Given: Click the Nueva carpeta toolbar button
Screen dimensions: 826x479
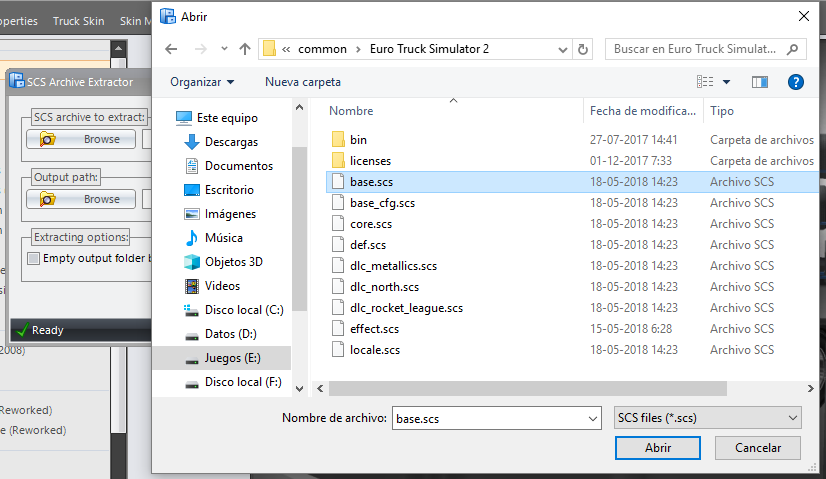Looking at the screenshot, I should (303, 82).
